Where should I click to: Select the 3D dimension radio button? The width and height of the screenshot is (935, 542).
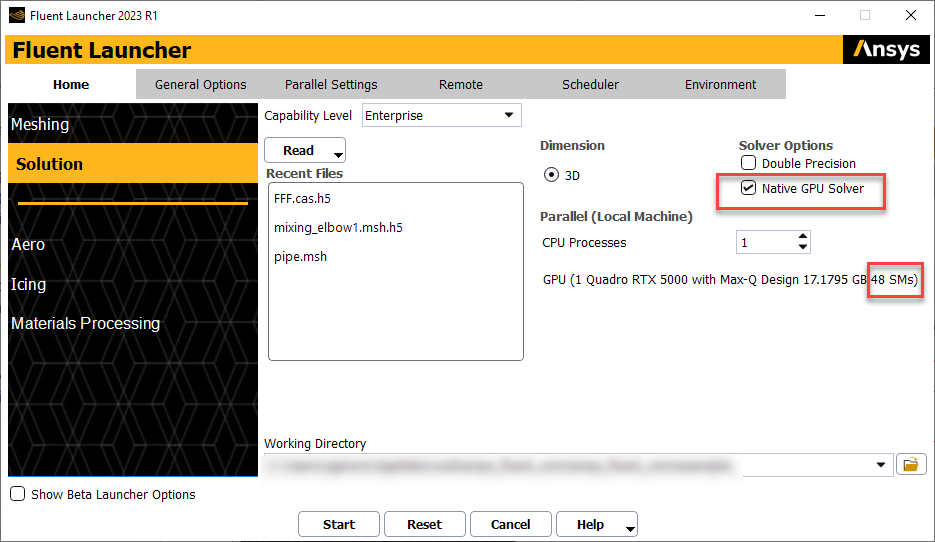[x=552, y=175]
